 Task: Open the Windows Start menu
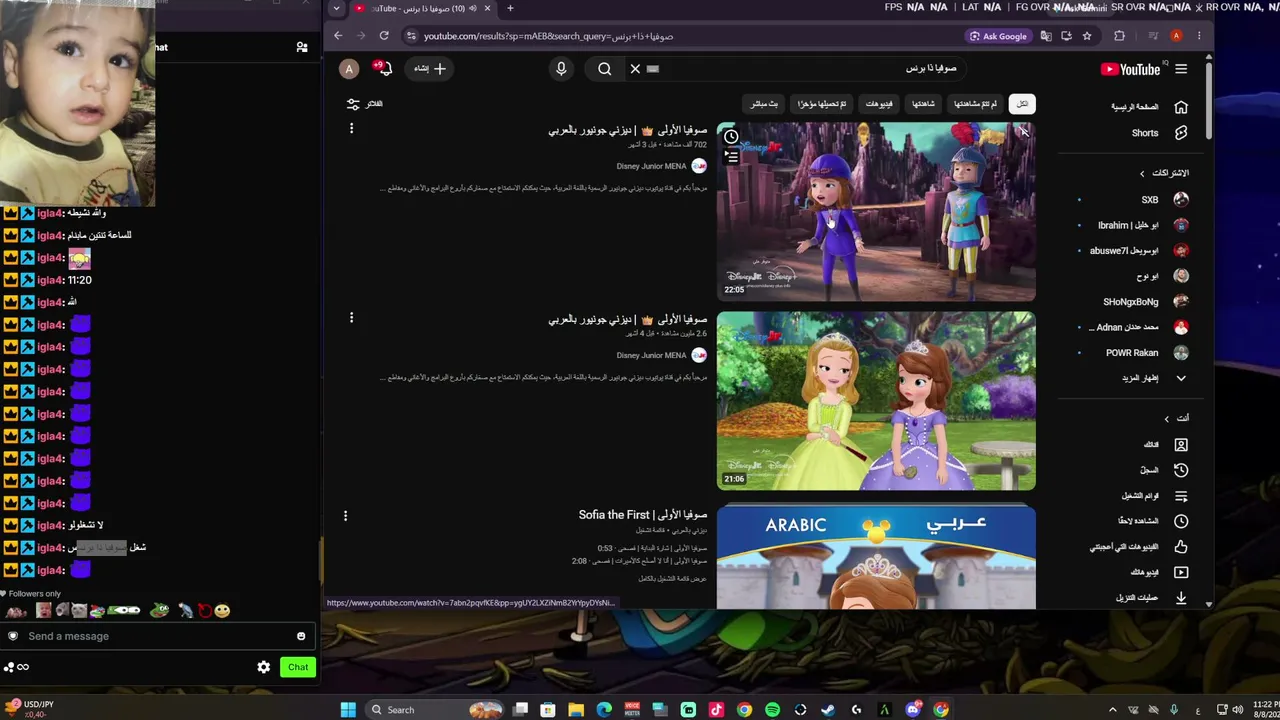tap(348, 710)
